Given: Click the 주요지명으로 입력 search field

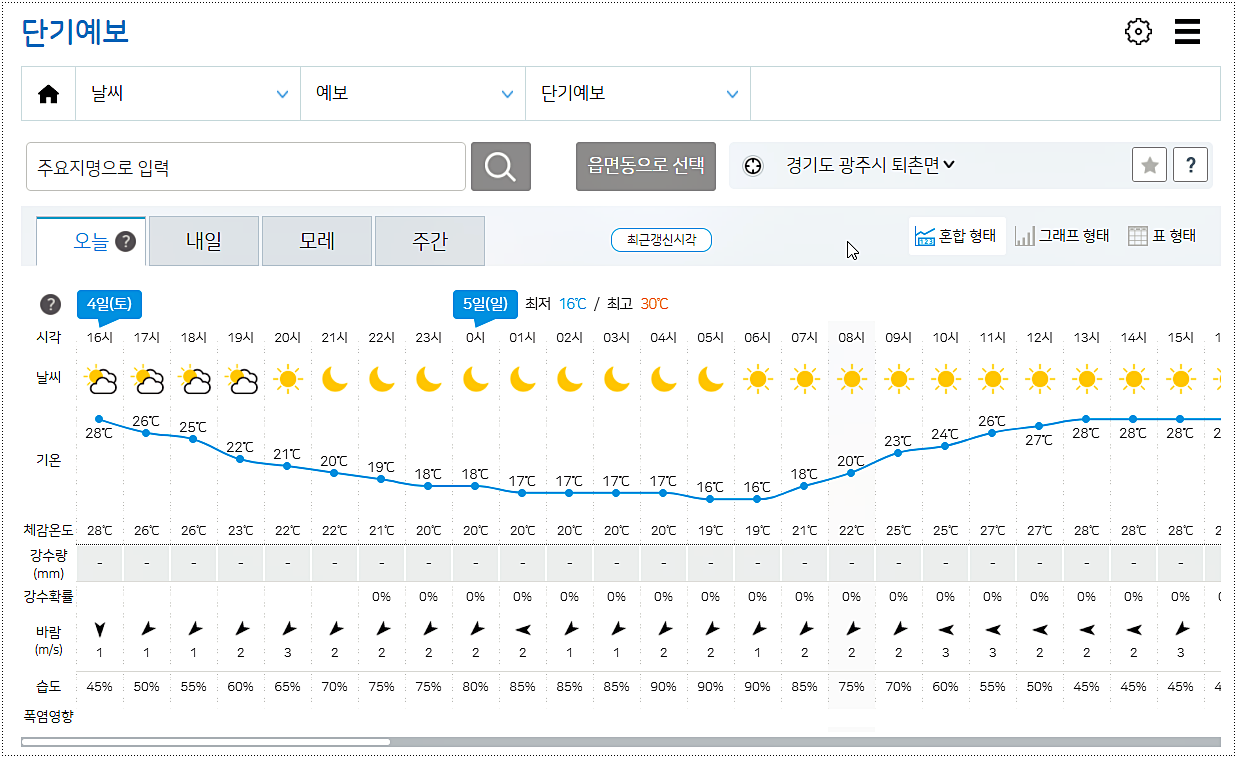Looking at the screenshot, I should click(x=246, y=167).
